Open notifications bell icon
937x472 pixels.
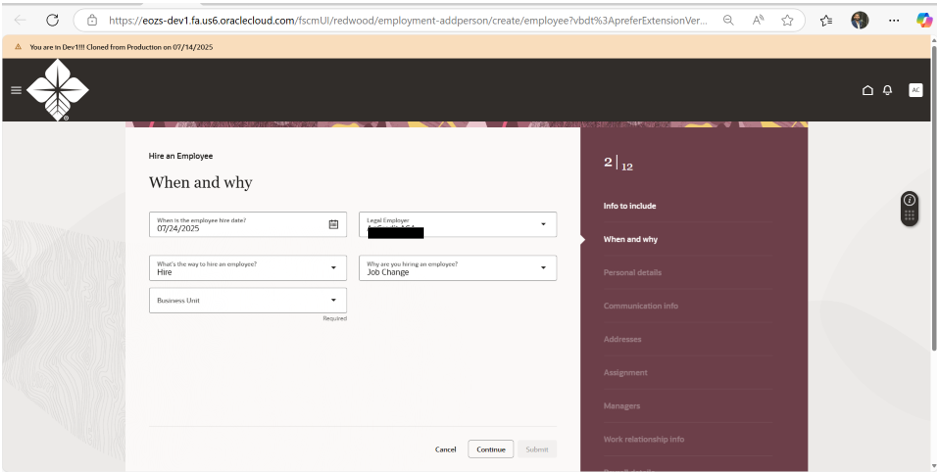click(x=887, y=90)
